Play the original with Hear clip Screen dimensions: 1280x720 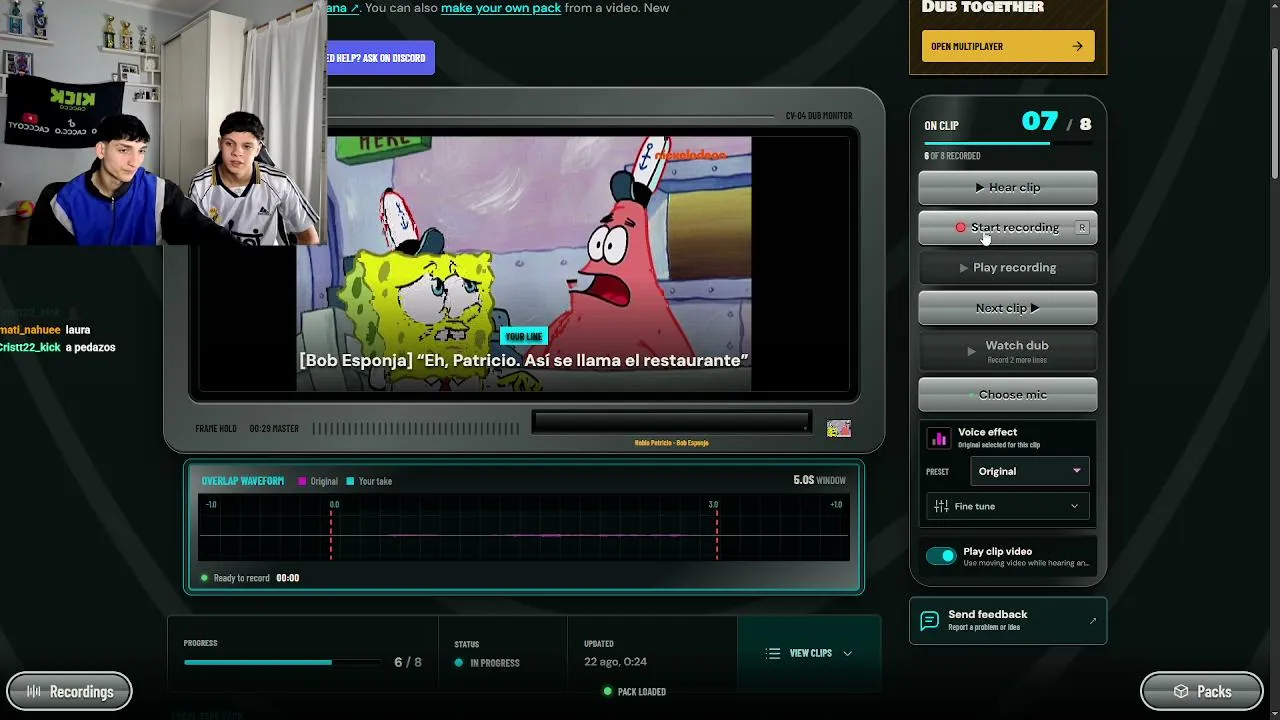pyautogui.click(x=1007, y=187)
